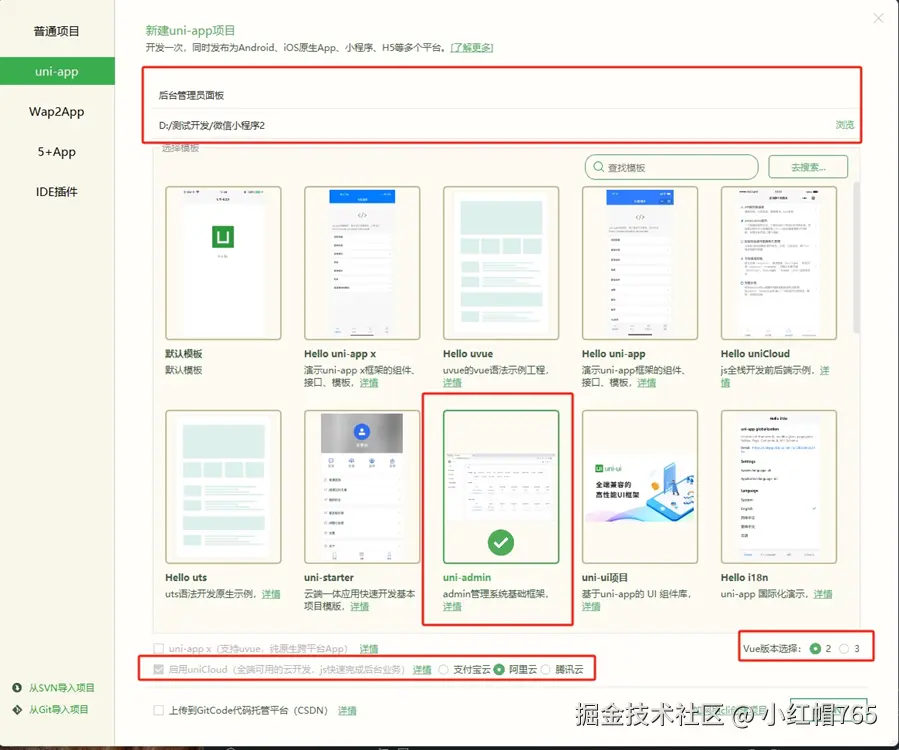Select the Hello uvue template thumbnail

point(501,263)
